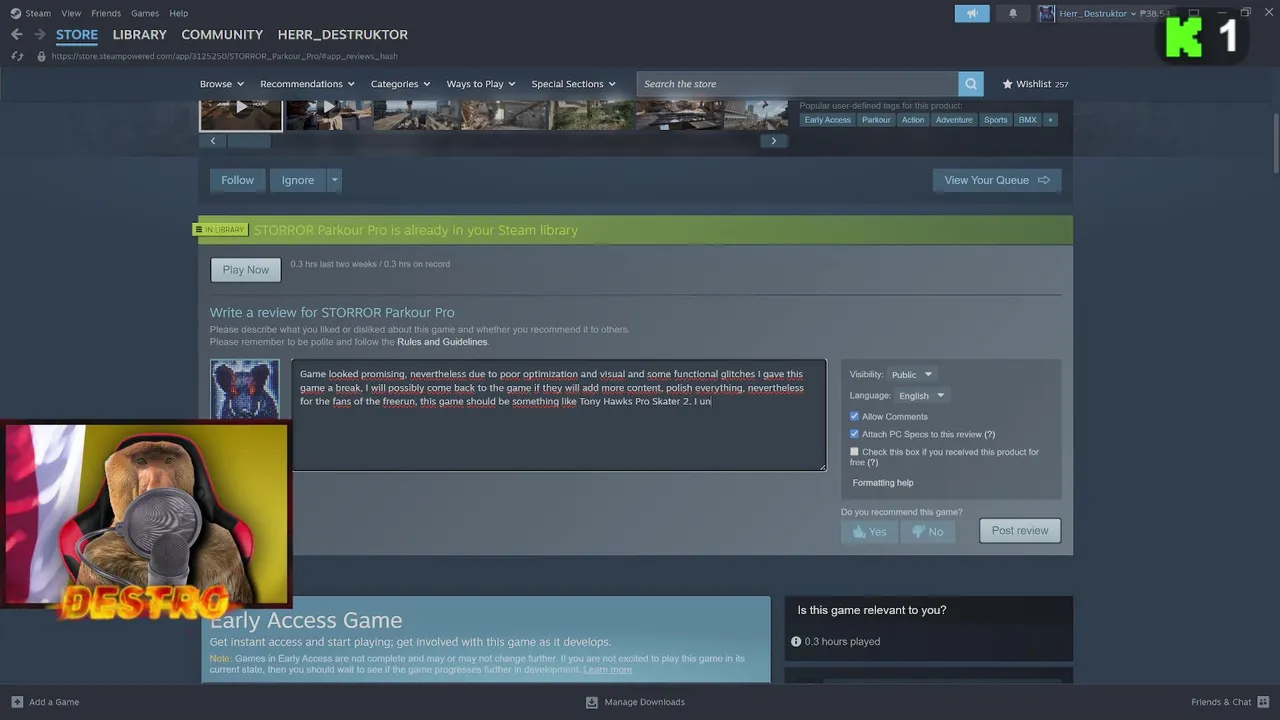Open the Rules and Guidelines link
The width and height of the screenshot is (1280, 720).
pos(442,342)
